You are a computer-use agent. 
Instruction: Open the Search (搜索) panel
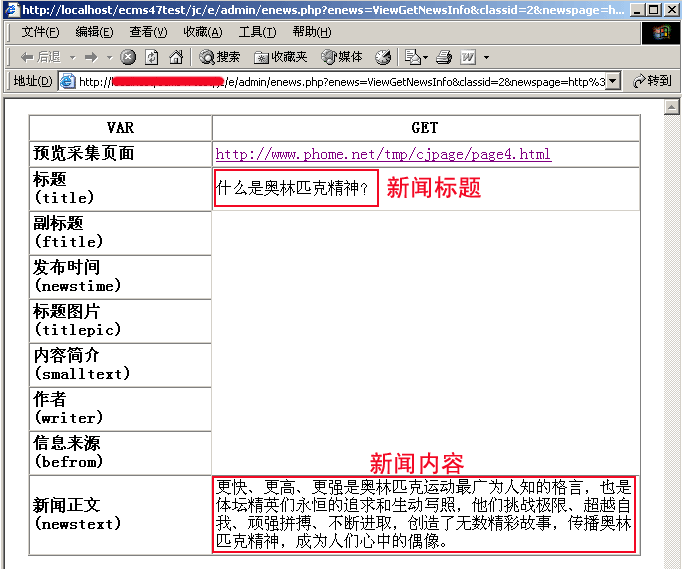point(219,57)
